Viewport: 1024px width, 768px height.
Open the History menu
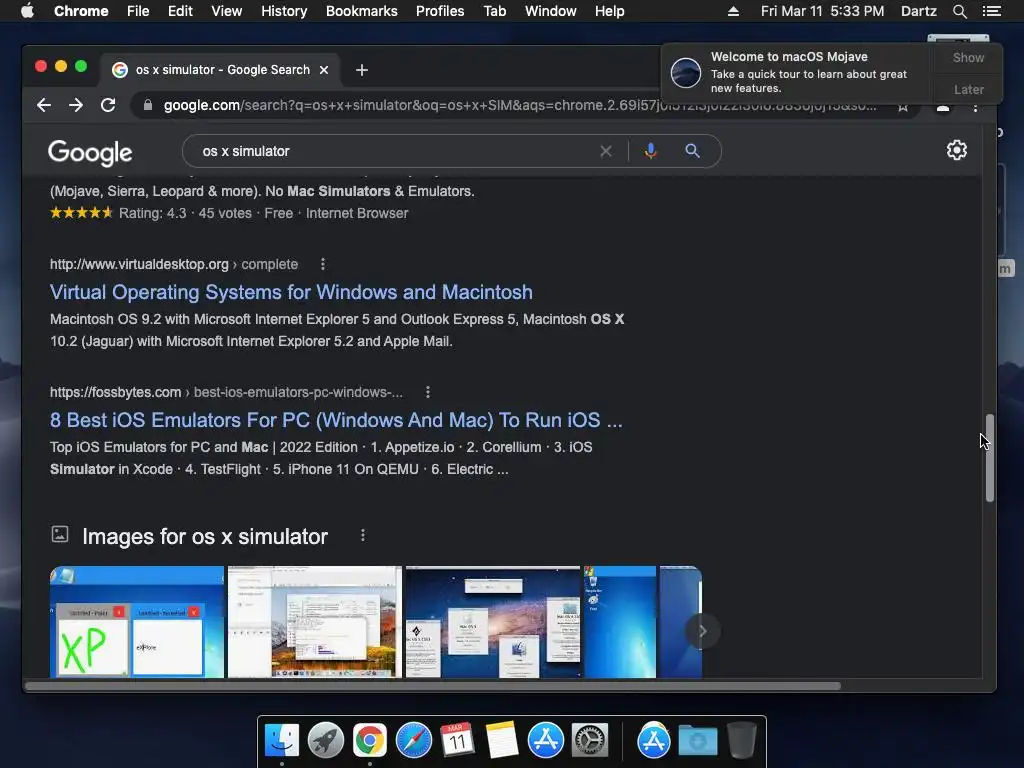click(284, 11)
